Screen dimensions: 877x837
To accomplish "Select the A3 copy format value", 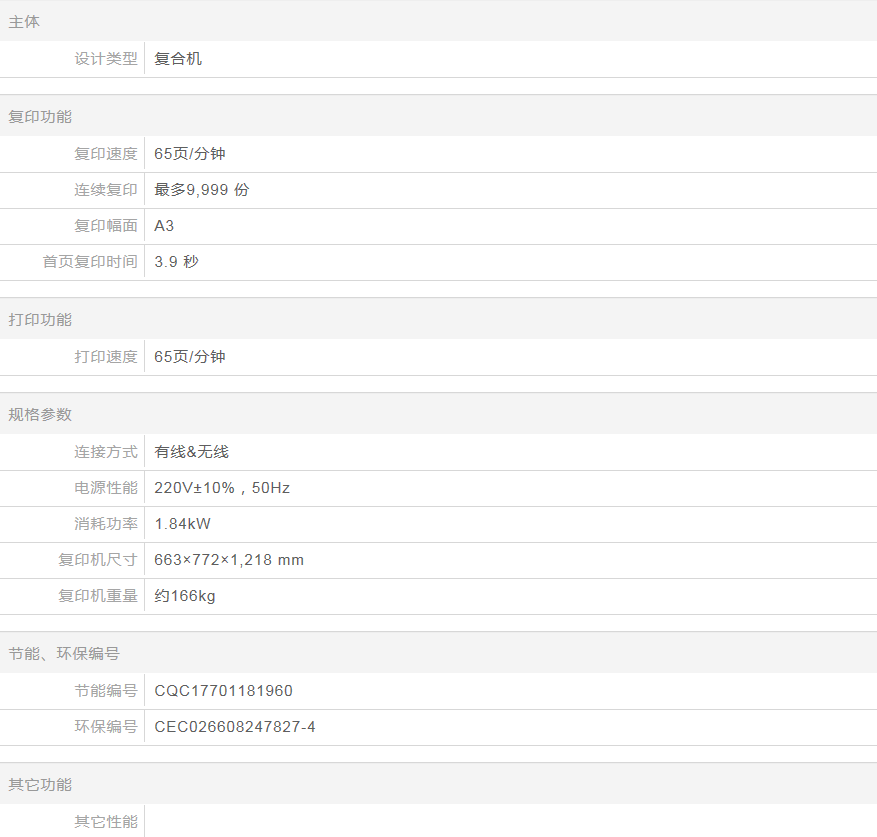I will click(x=164, y=226).
